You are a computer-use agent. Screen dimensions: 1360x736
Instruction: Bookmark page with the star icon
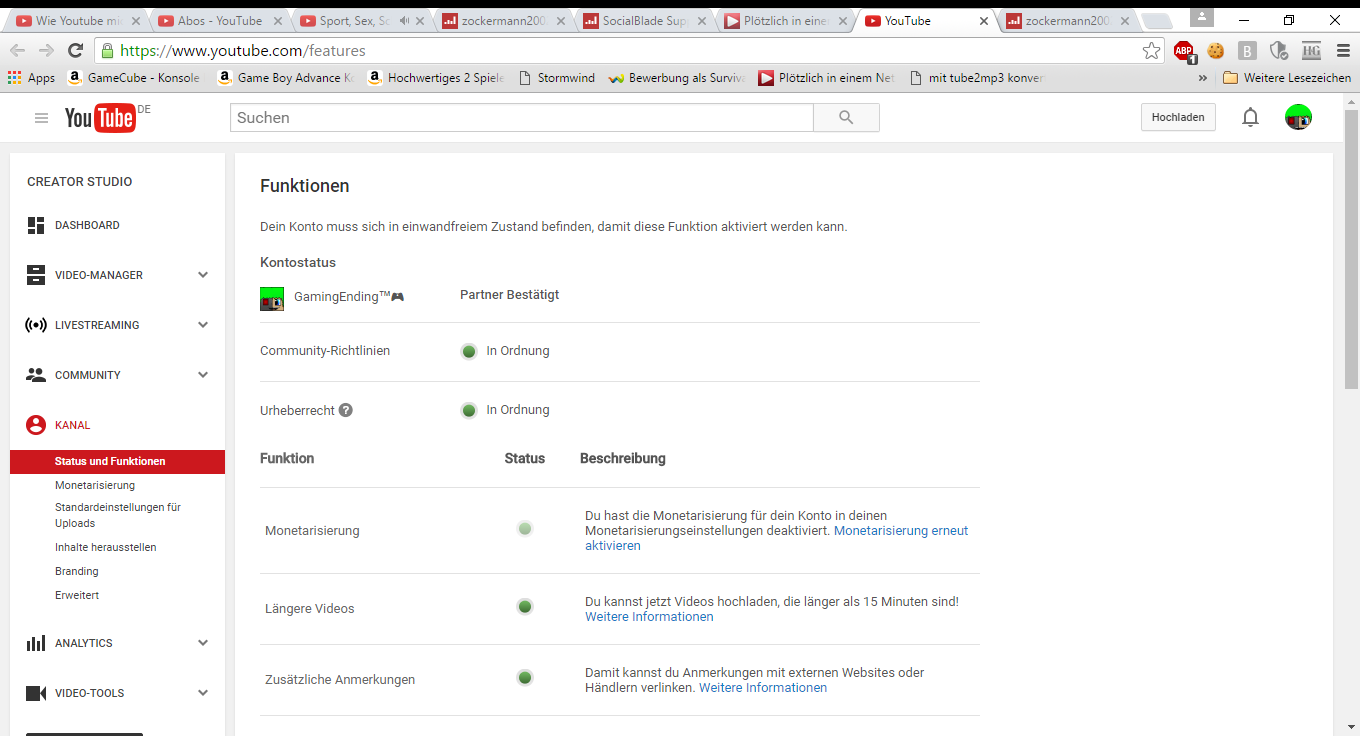(1152, 51)
